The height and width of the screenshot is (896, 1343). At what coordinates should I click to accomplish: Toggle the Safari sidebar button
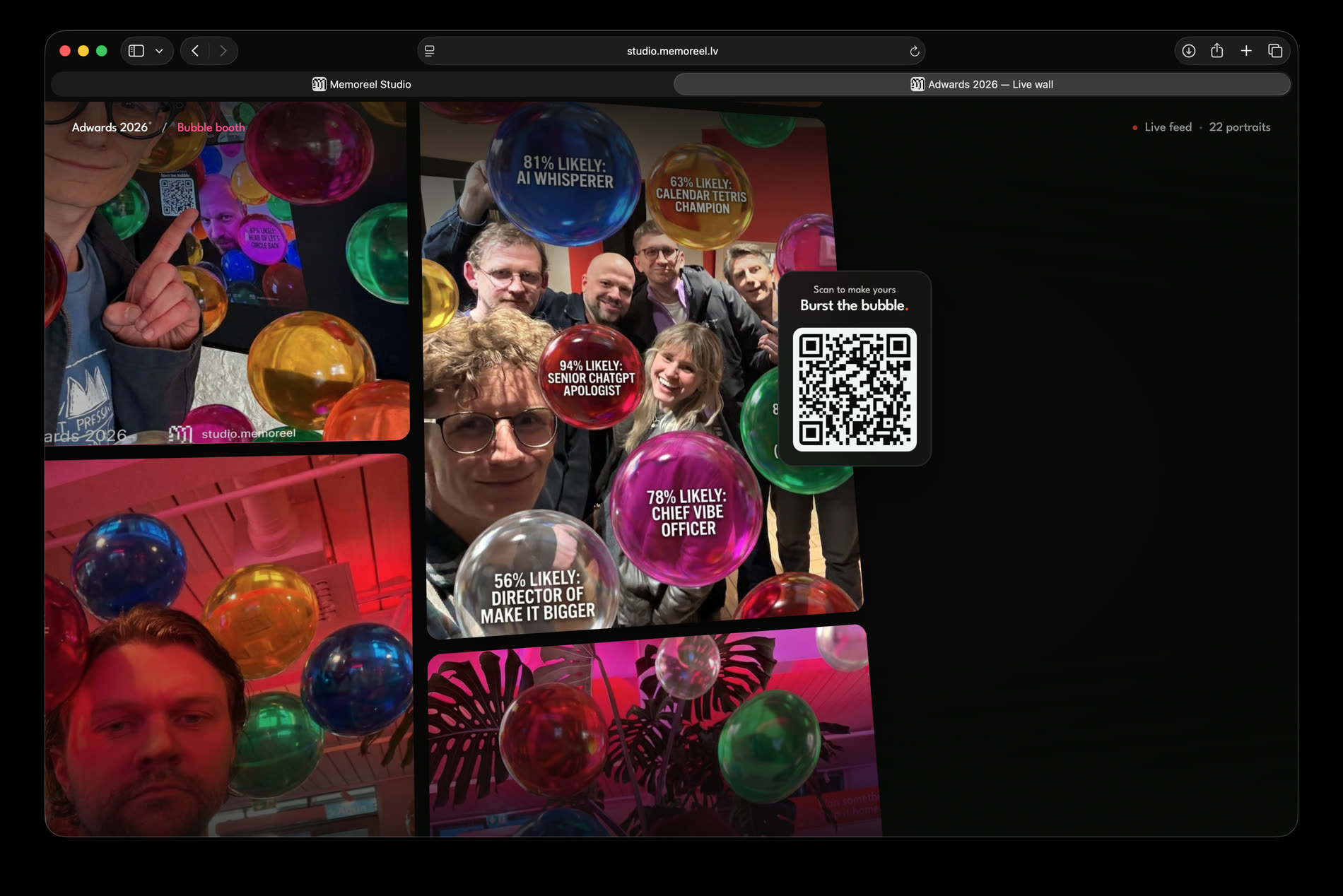pyautogui.click(x=136, y=51)
